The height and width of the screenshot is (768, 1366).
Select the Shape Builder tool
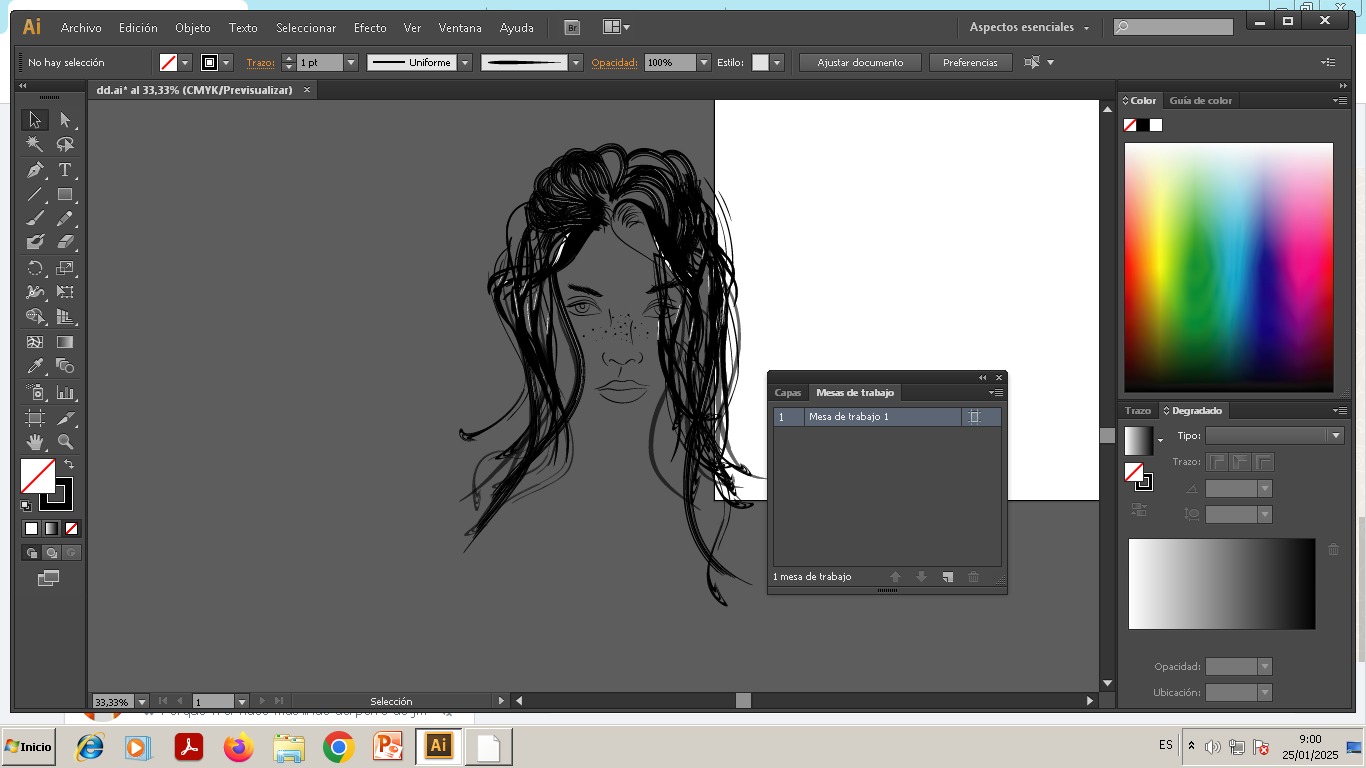pos(35,316)
